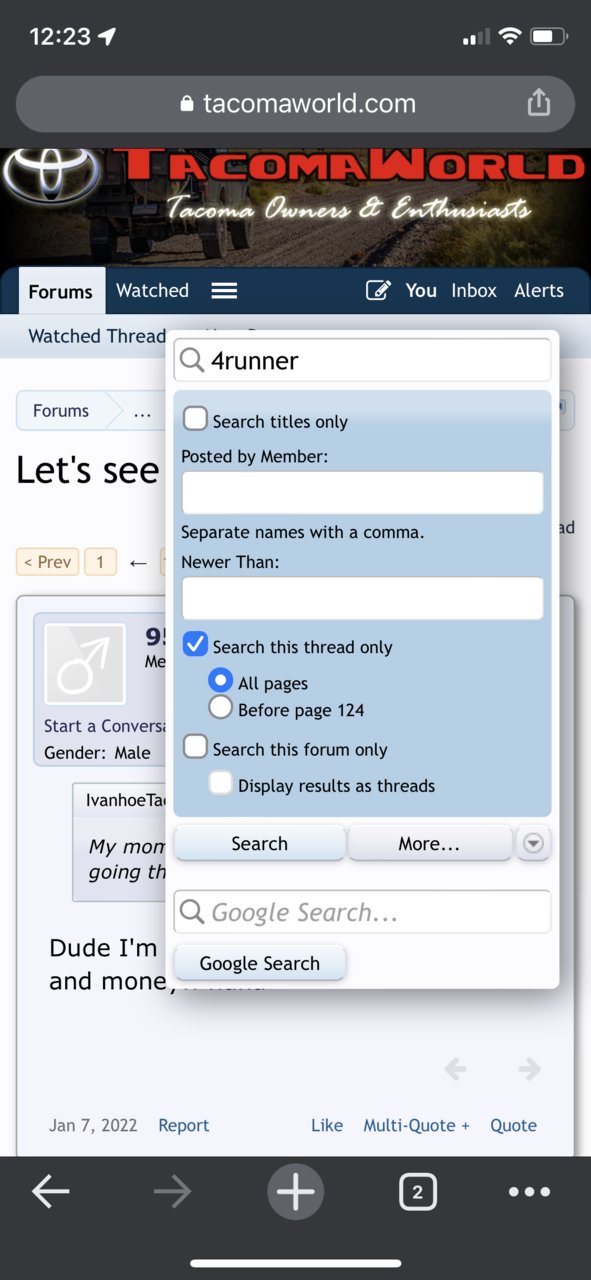Expand the dropdown arrow next to More
Screen dimensions: 591x1280
(533, 844)
